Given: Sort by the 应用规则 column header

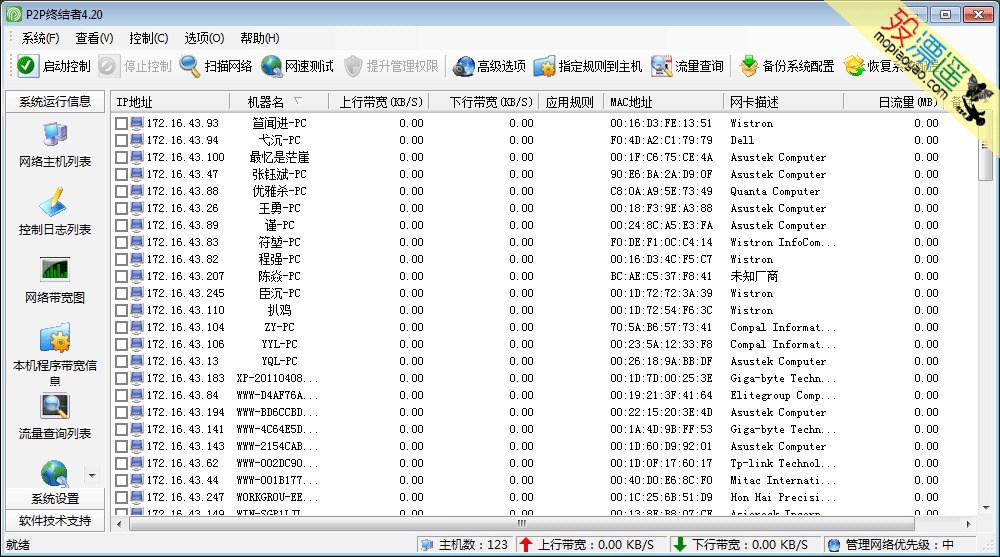Looking at the screenshot, I should pos(571,102).
